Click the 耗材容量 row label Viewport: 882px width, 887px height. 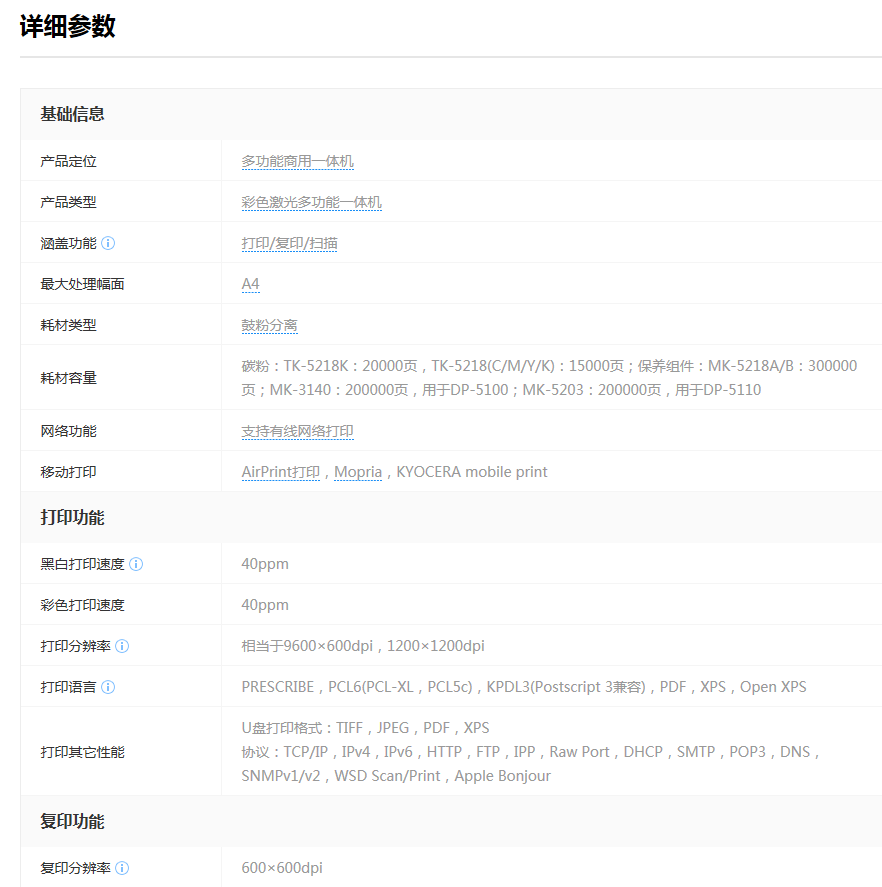coord(68,378)
